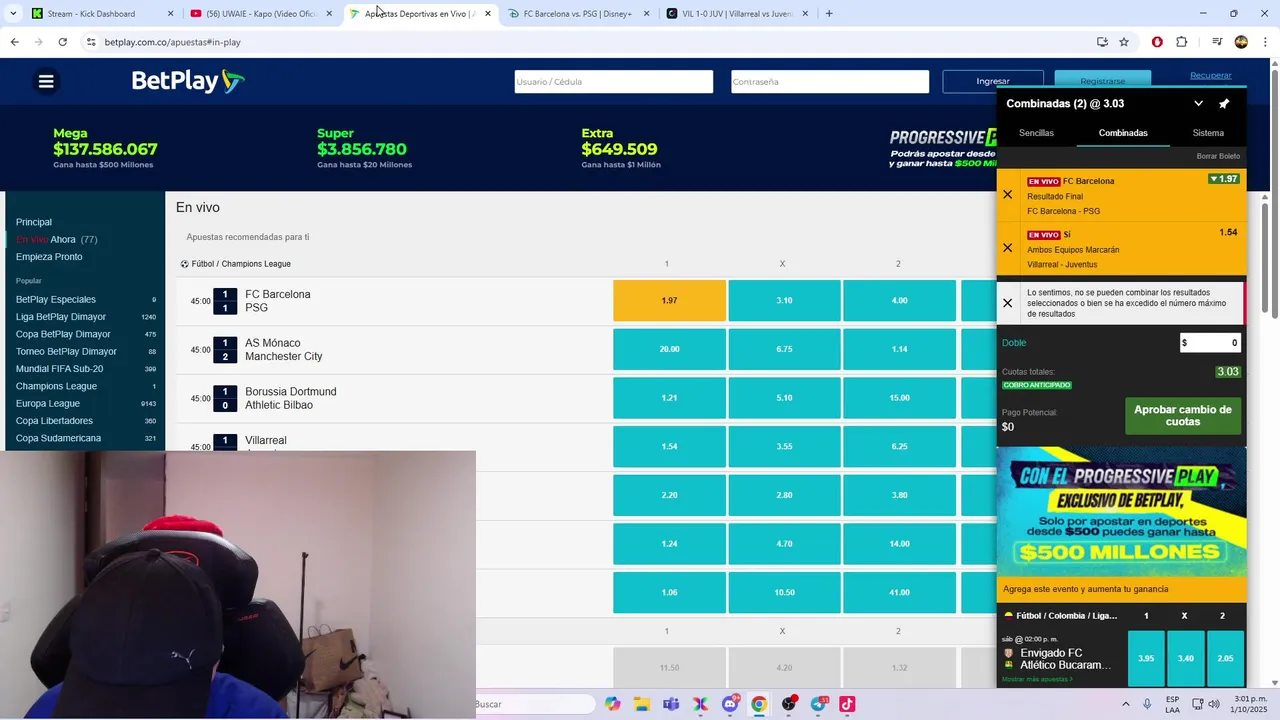Open the AS Mónaco vs Manchester City match
The width and height of the screenshot is (1280, 720).
click(x=283, y=350)
